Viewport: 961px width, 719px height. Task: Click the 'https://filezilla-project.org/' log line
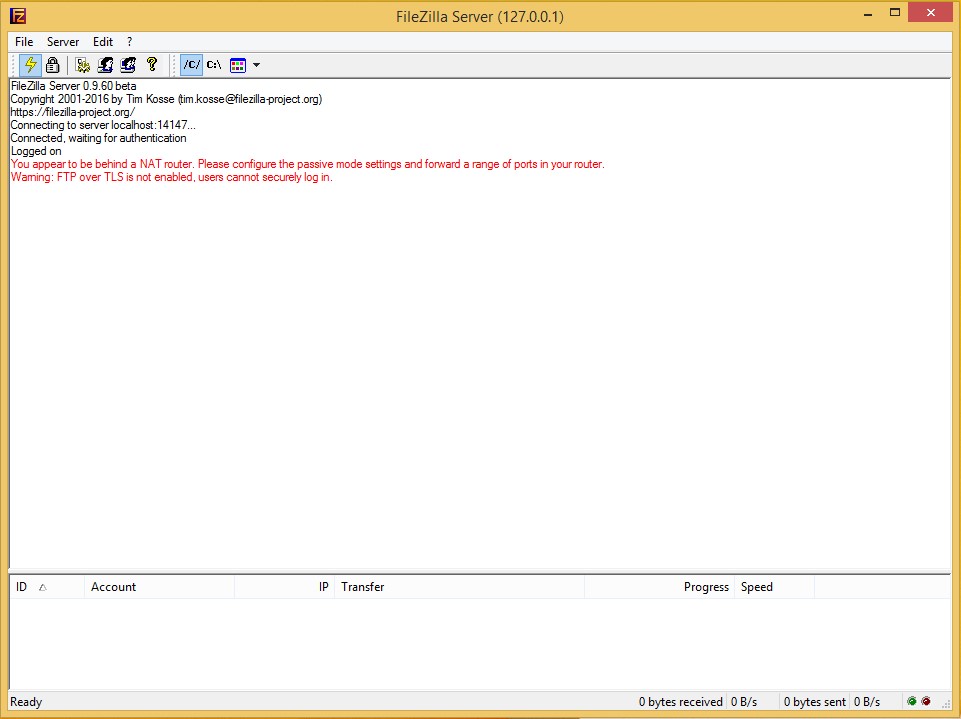click(73, 112)
